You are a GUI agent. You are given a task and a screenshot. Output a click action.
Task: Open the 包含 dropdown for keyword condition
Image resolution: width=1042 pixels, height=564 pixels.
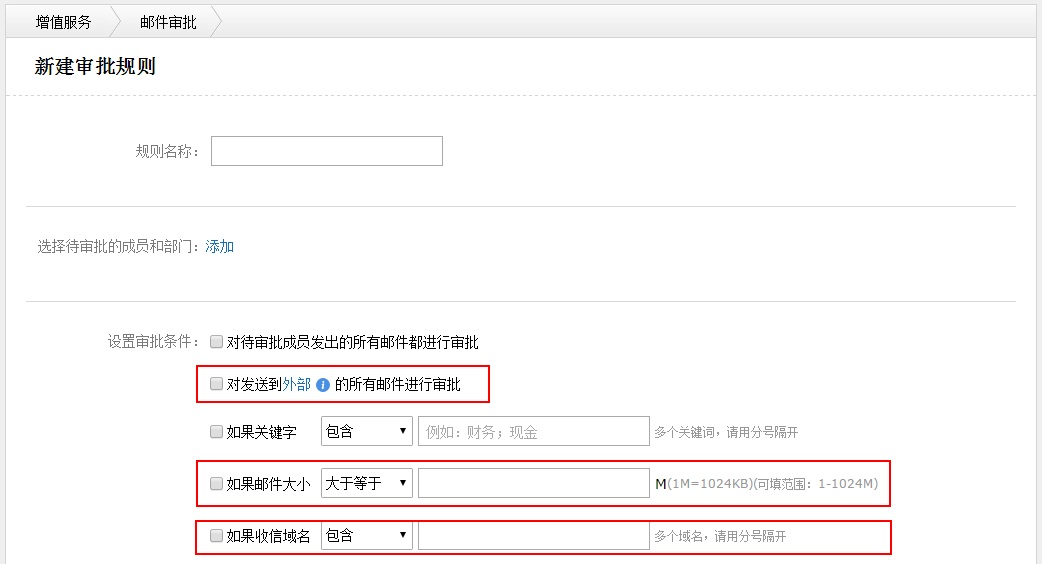coord(366,432)
